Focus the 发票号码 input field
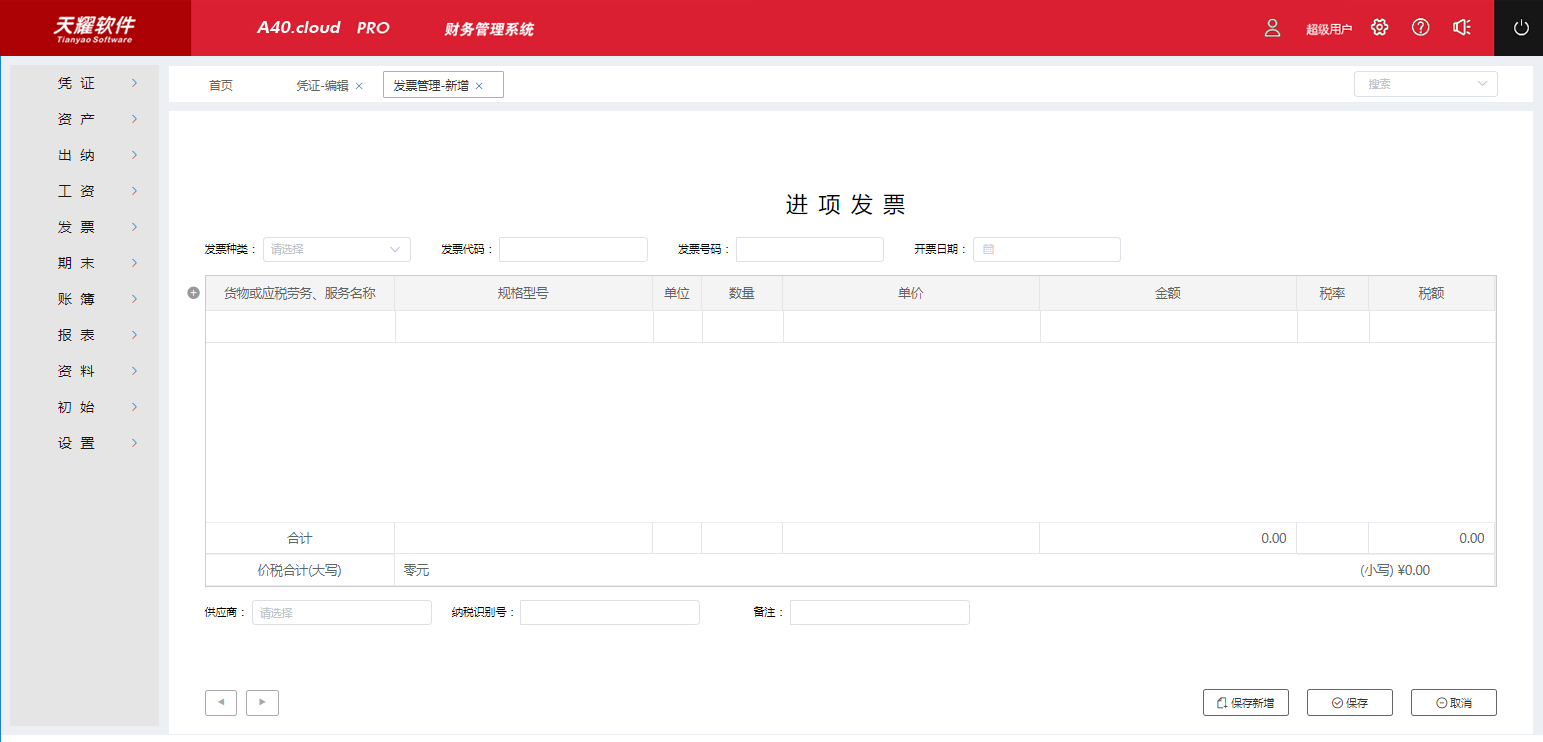Image resolution: width=1543 pixels, height=742 pixels. [810, 249]
